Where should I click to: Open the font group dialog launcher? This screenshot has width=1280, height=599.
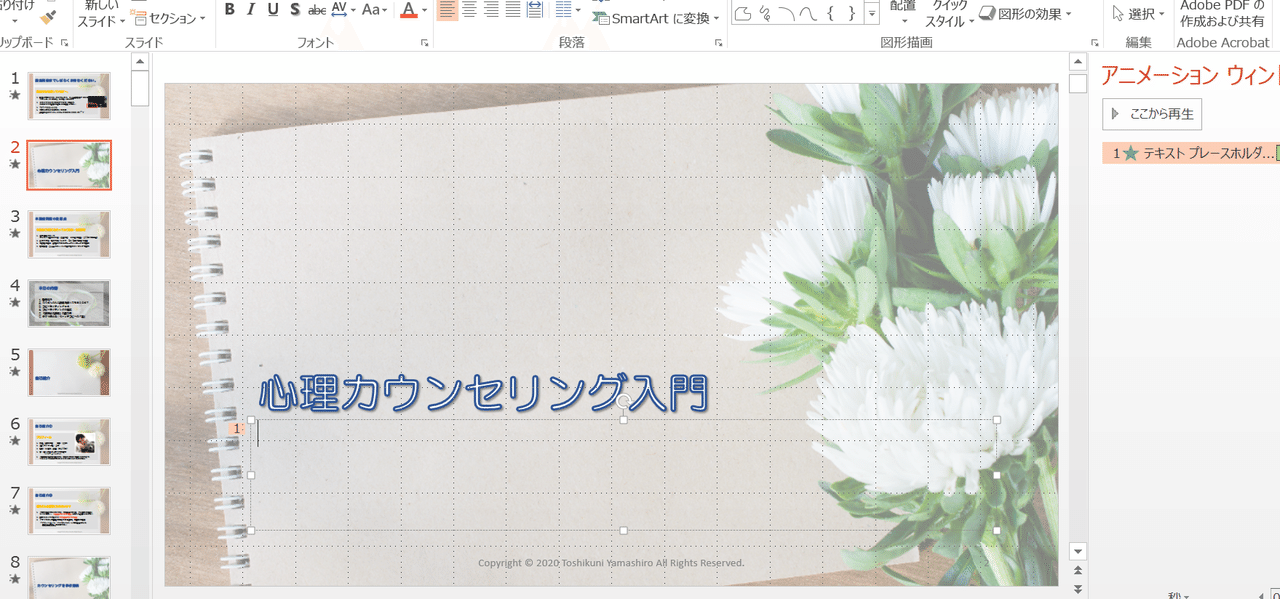[x=425, y=43]
